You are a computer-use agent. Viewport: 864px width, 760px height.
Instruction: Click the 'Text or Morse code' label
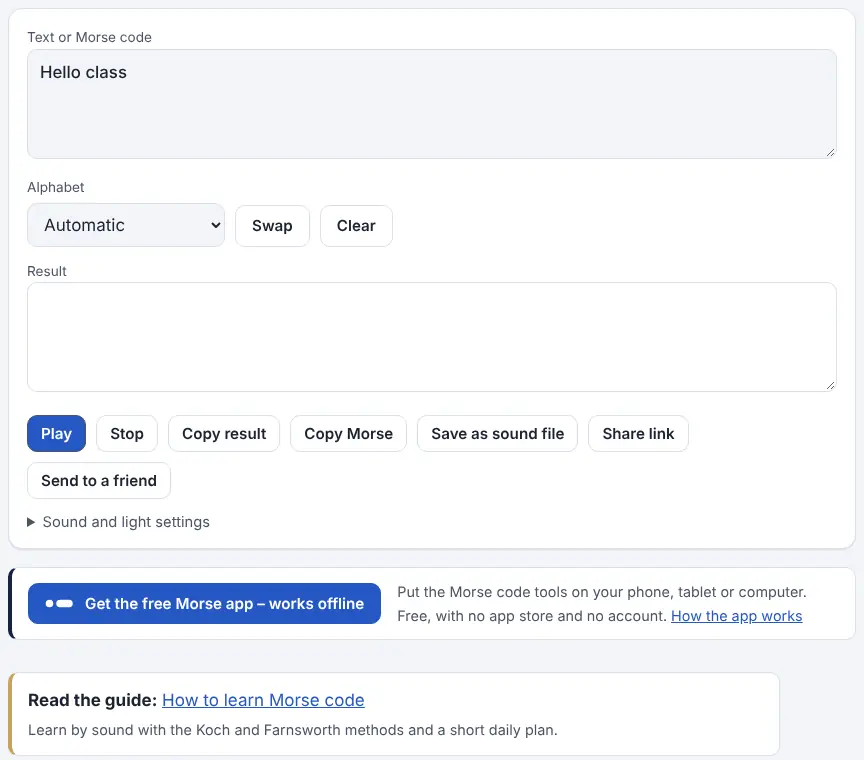click(89, 37)
